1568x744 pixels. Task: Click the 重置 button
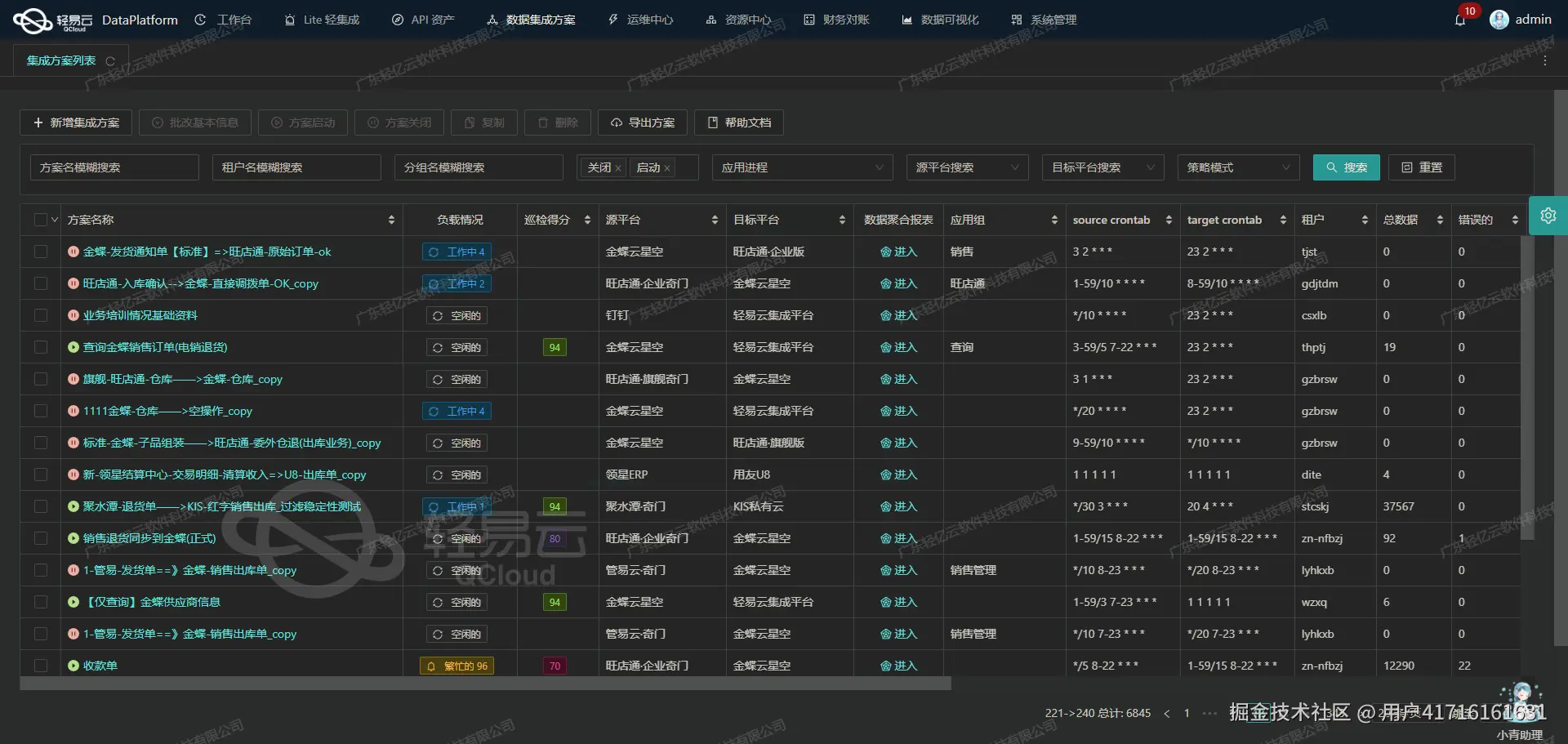[1422, 167]
